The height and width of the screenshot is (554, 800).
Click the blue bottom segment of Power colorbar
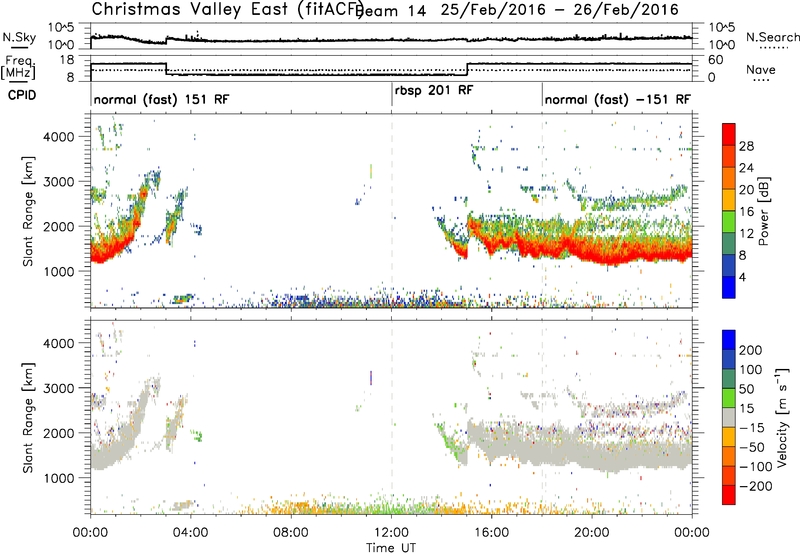point(729,287)
